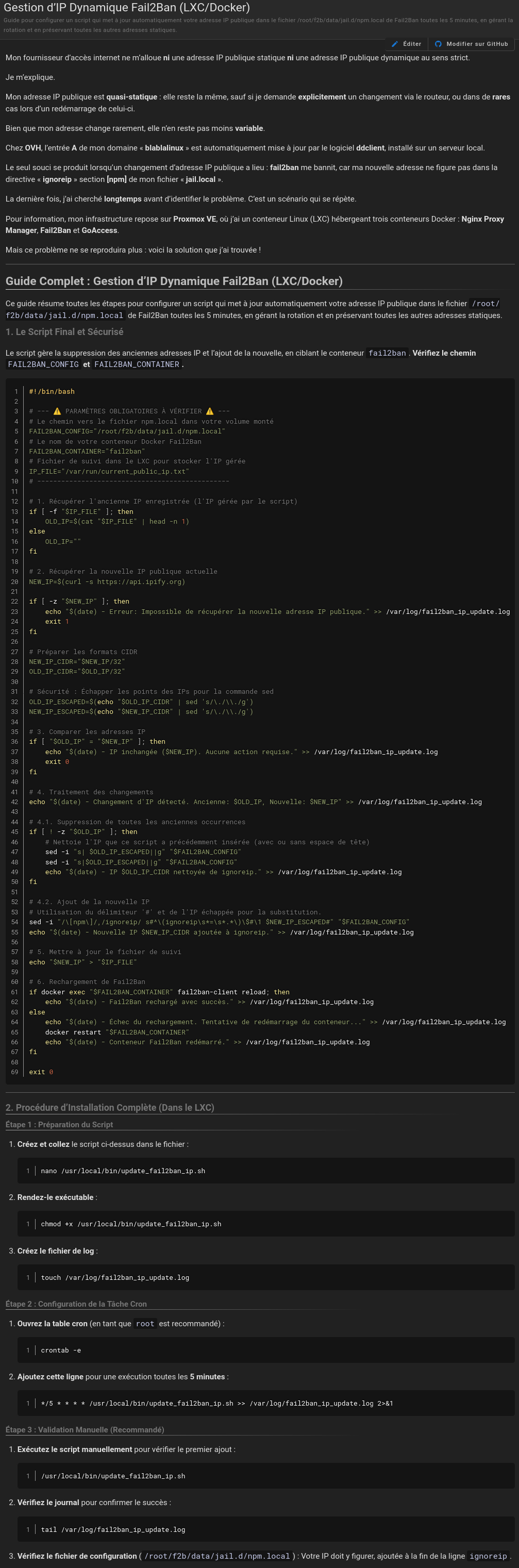This screenshot has width=519, height=1568.
Task: Click the pencil icon beside Éditer
Action: (x=395, y=44)
